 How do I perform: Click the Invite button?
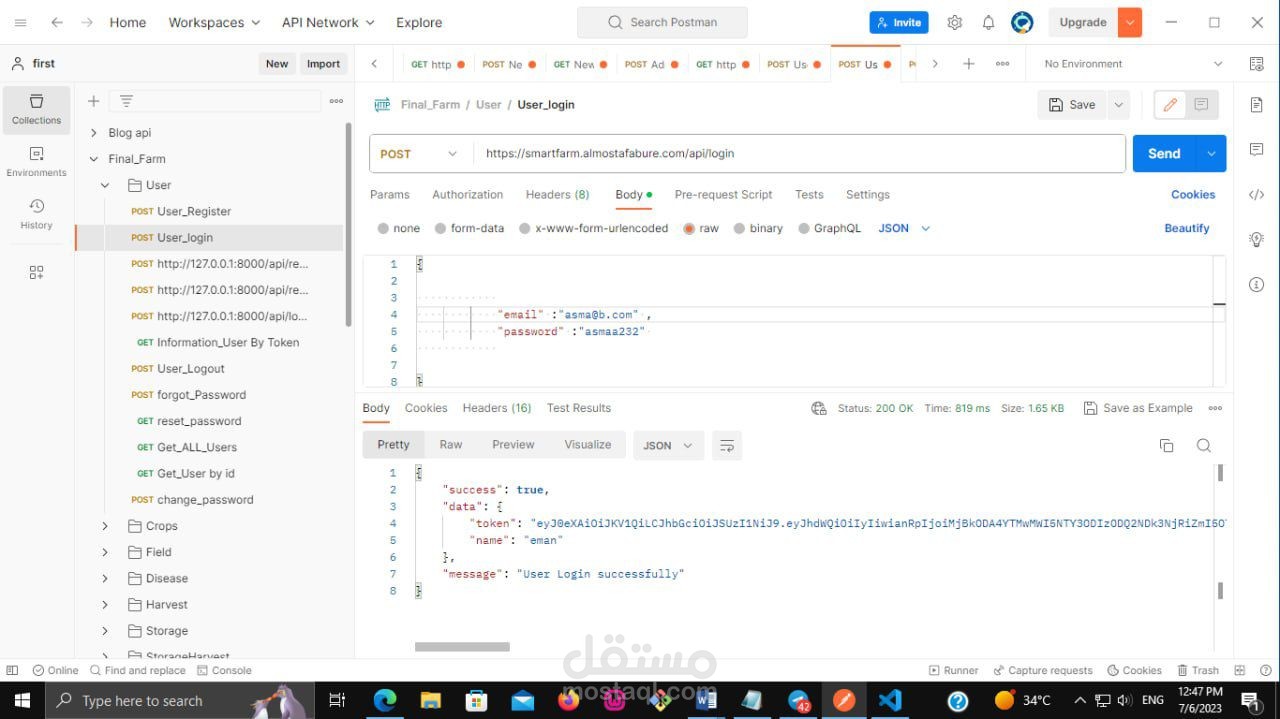coord(898,22)
